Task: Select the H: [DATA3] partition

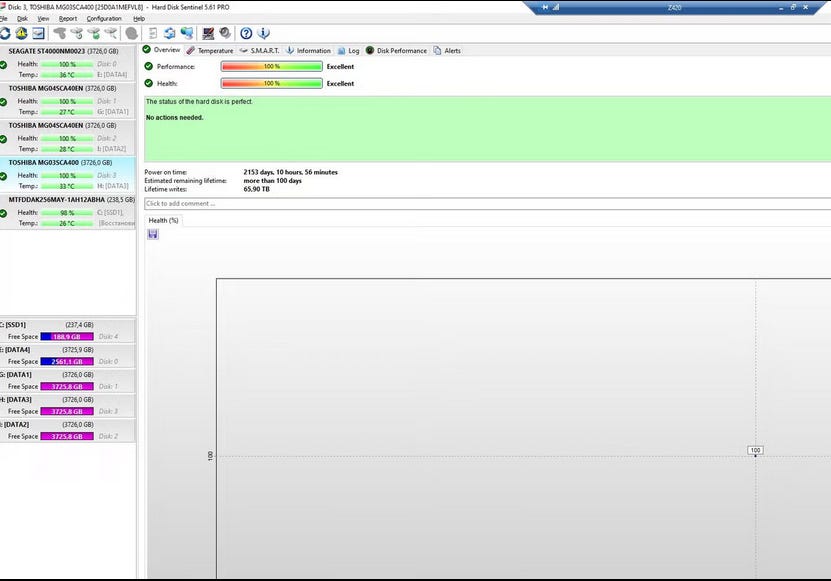Action: coord(68,406)
